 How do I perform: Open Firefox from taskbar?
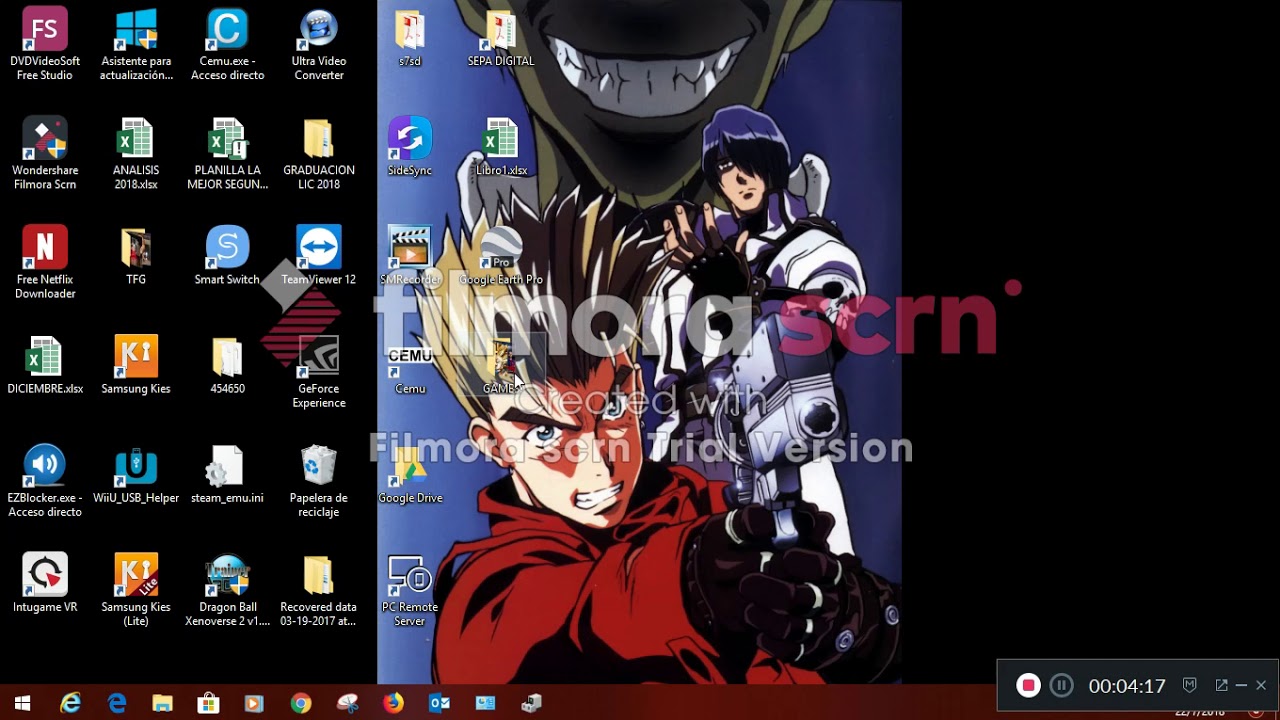click(393, 703)
